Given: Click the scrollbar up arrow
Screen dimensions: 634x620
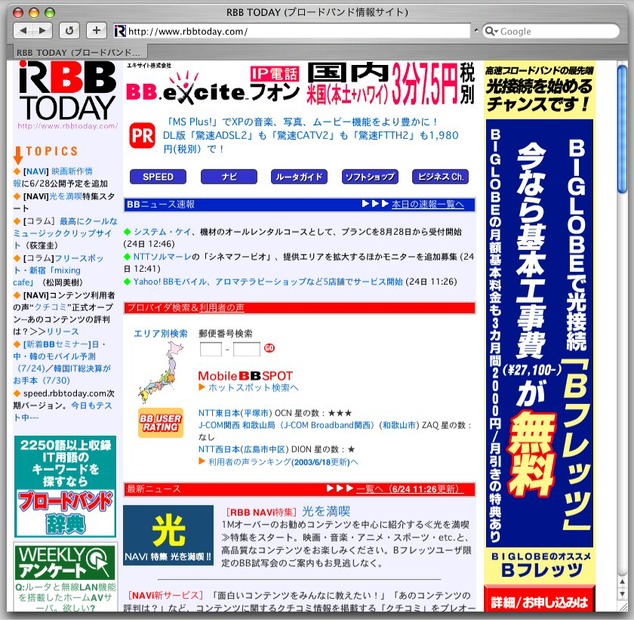Looking at the screenshot, I should (x=623, y=582).
